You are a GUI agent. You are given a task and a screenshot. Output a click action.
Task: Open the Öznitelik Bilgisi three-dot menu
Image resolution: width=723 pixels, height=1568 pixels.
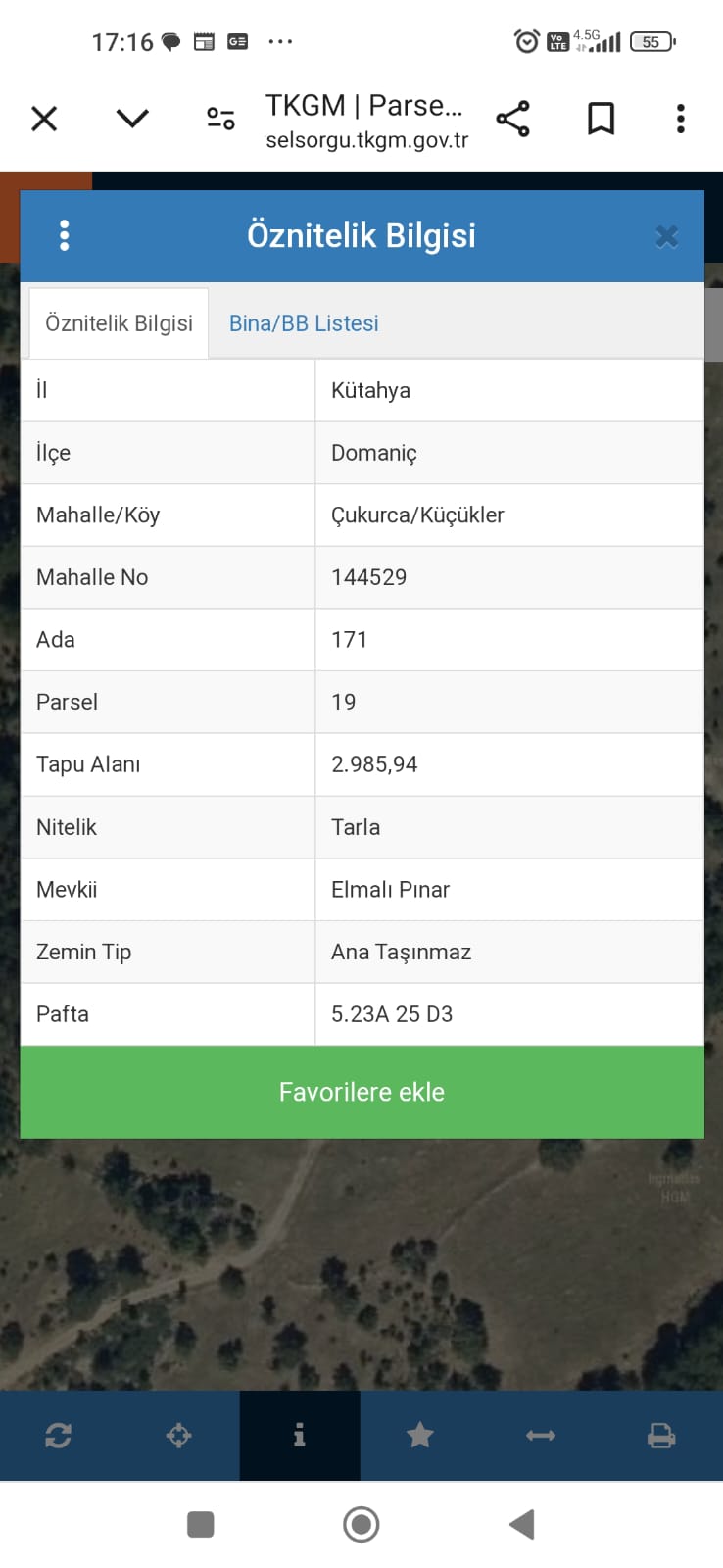tap(65, 235)
